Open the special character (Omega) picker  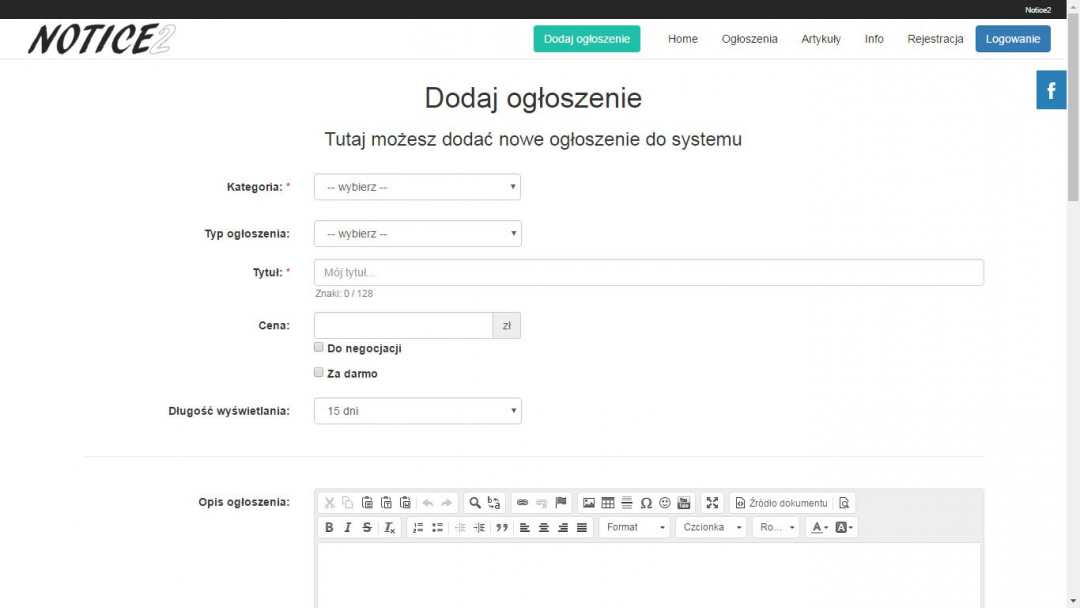click(x=646, y=503)
